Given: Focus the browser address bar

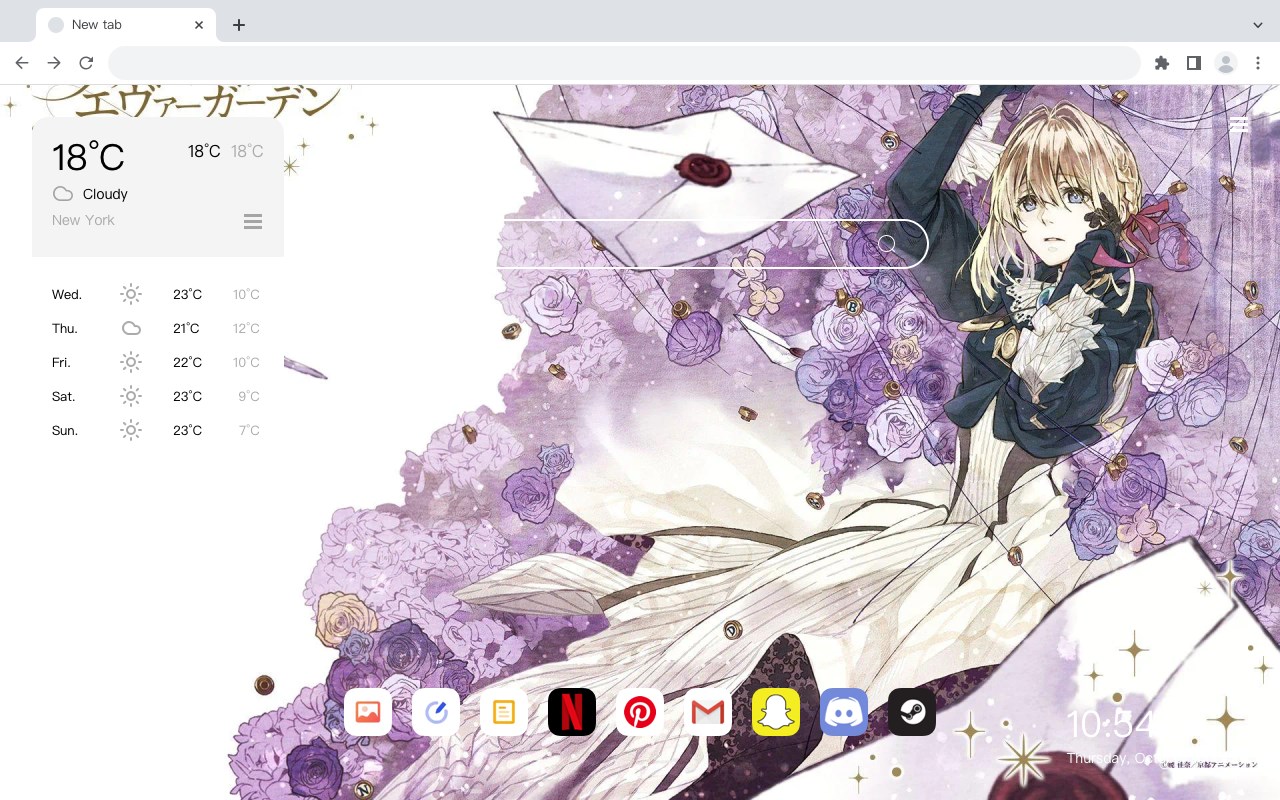Looking at the screenshot, I should (x=624, y=63).
